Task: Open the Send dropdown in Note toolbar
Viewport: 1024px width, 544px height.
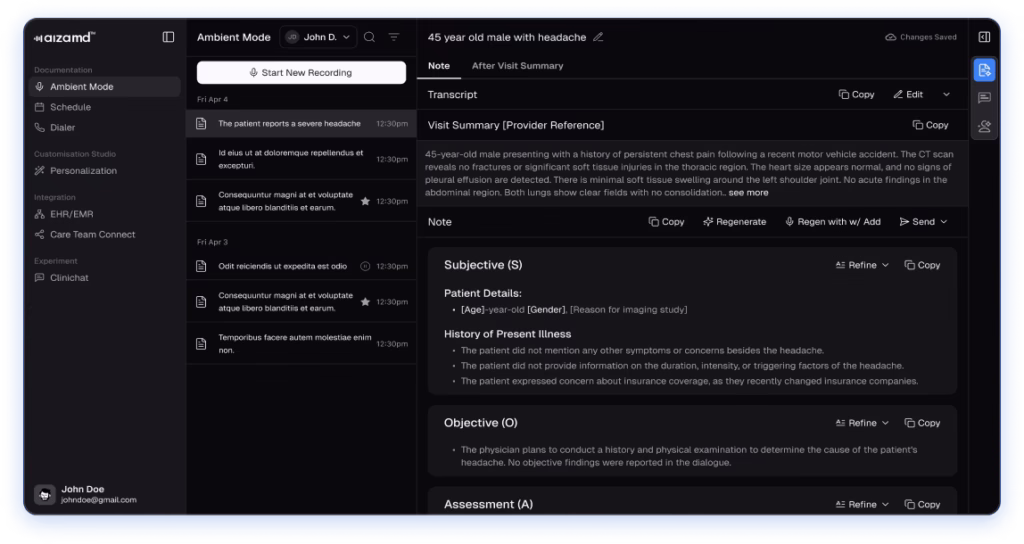Action: pyautogui.click(x=923, y=222)
